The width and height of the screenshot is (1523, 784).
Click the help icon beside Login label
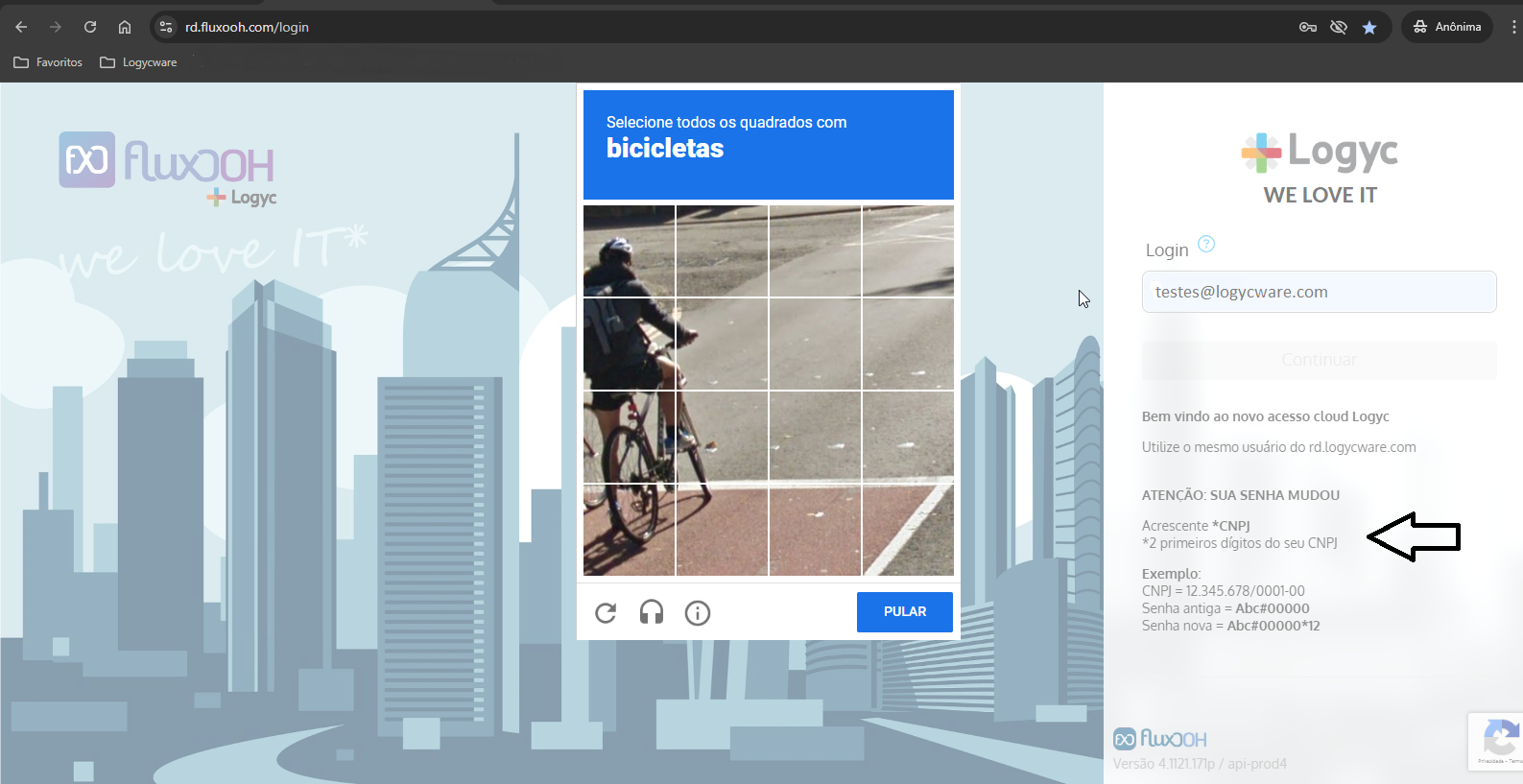(x=1206, y=244)
